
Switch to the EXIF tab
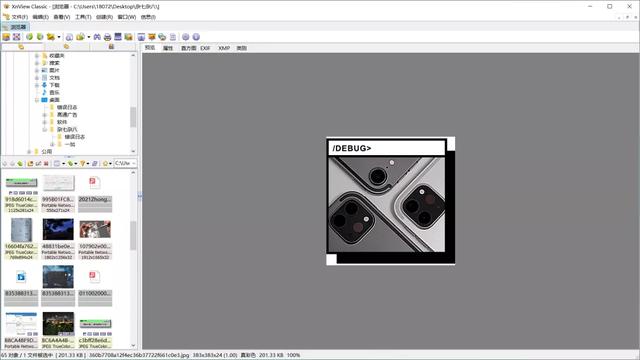click(205, 48)
